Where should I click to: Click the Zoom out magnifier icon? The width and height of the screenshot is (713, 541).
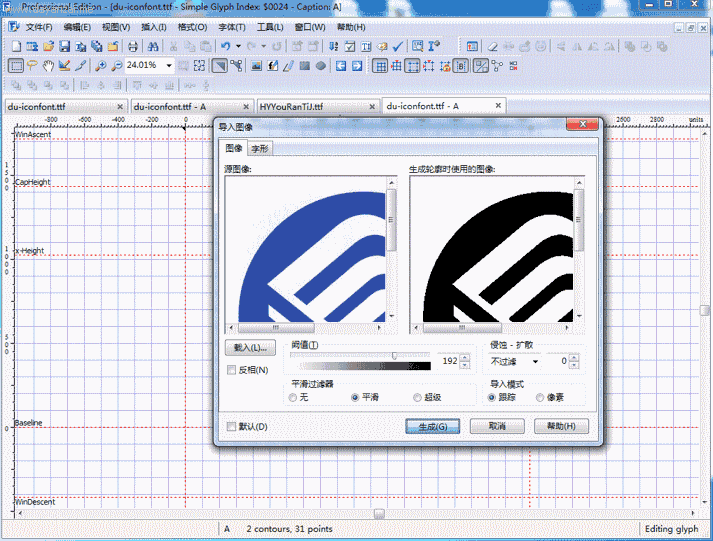[x=117, y=66]
